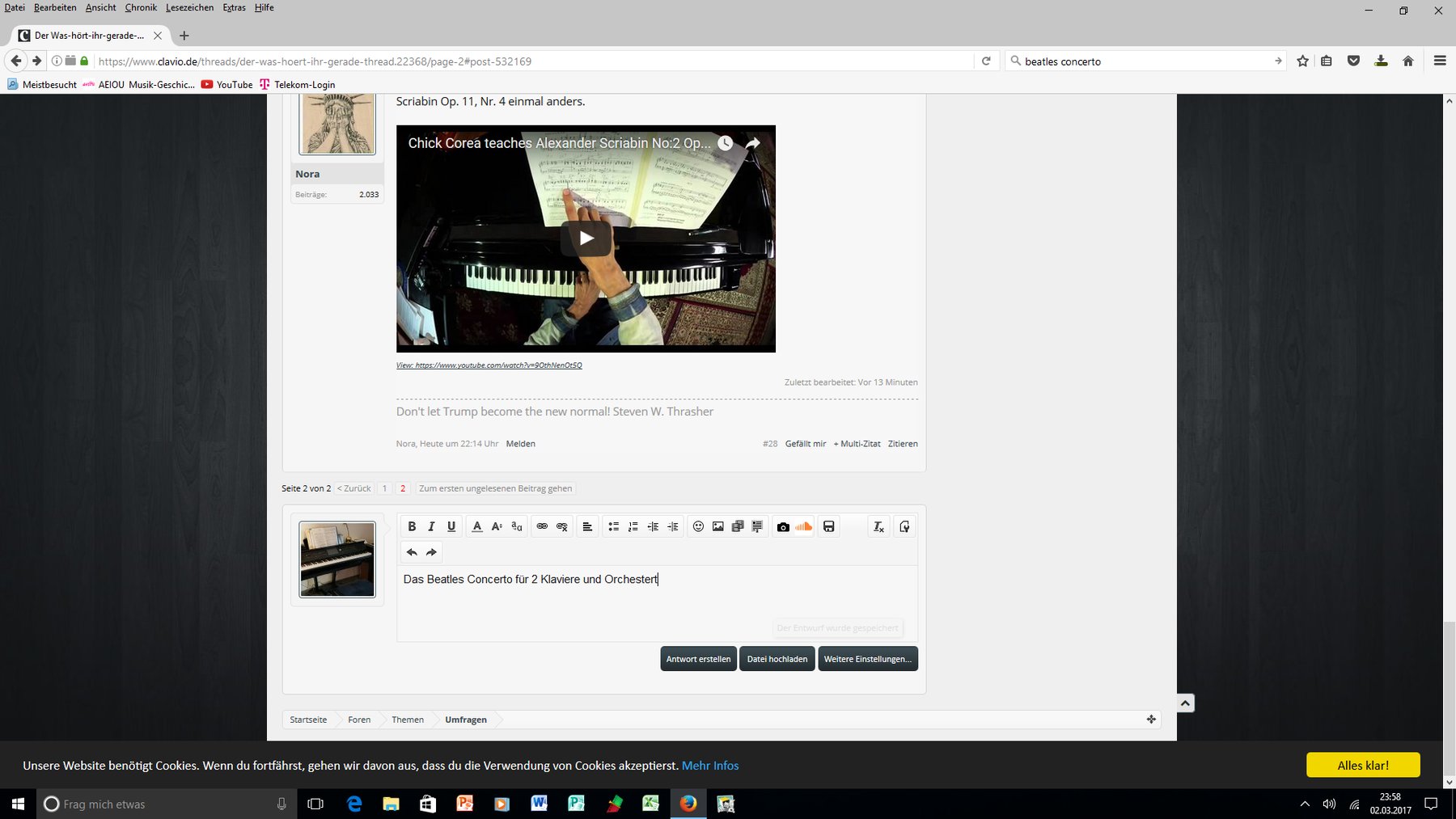Viewport: 1456px width, 819px height.
Task: Click share arrow icon on video
Action: [752, 143]
